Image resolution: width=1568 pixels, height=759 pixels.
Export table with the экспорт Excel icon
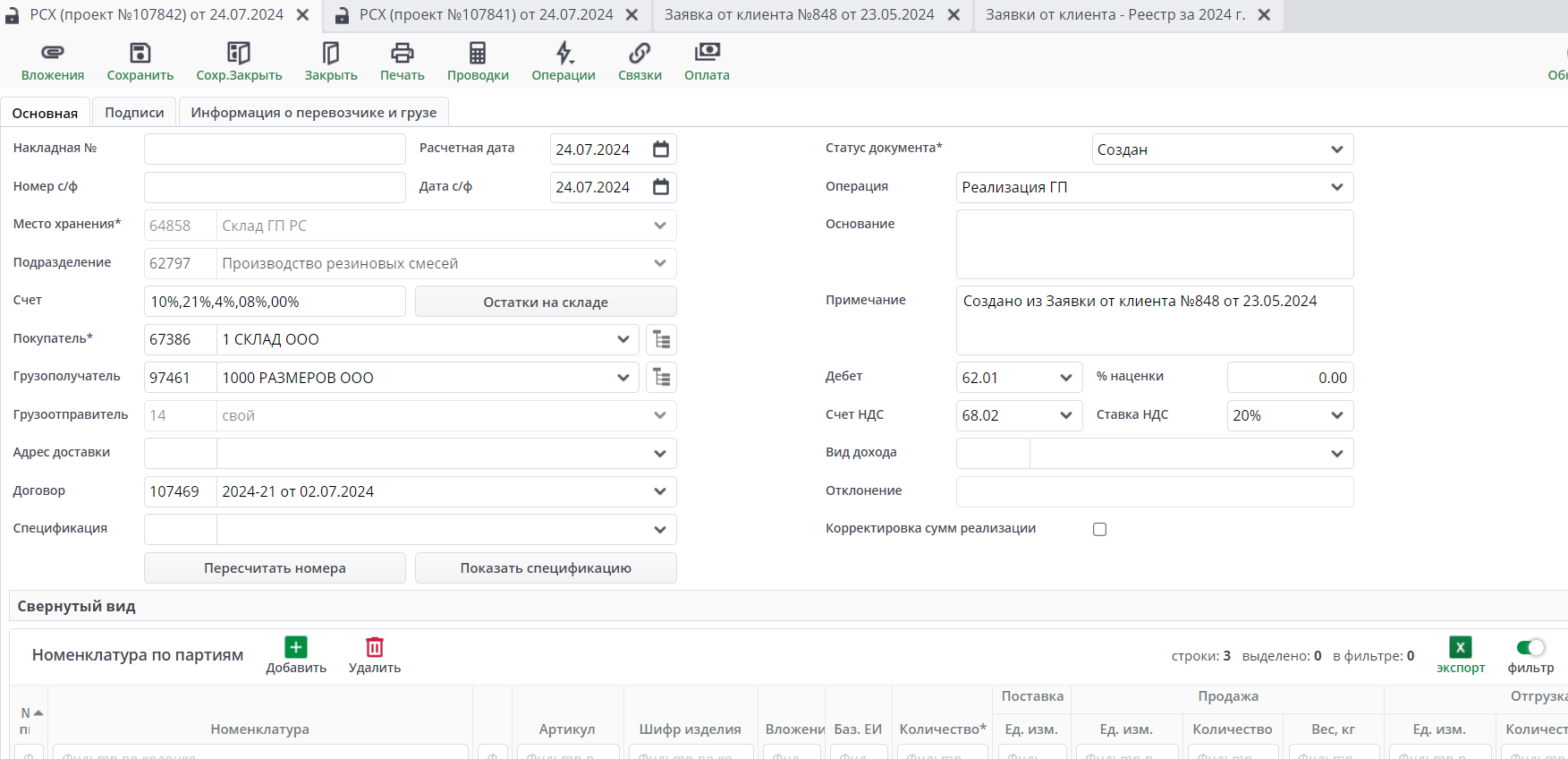[x=1460, y=647]
